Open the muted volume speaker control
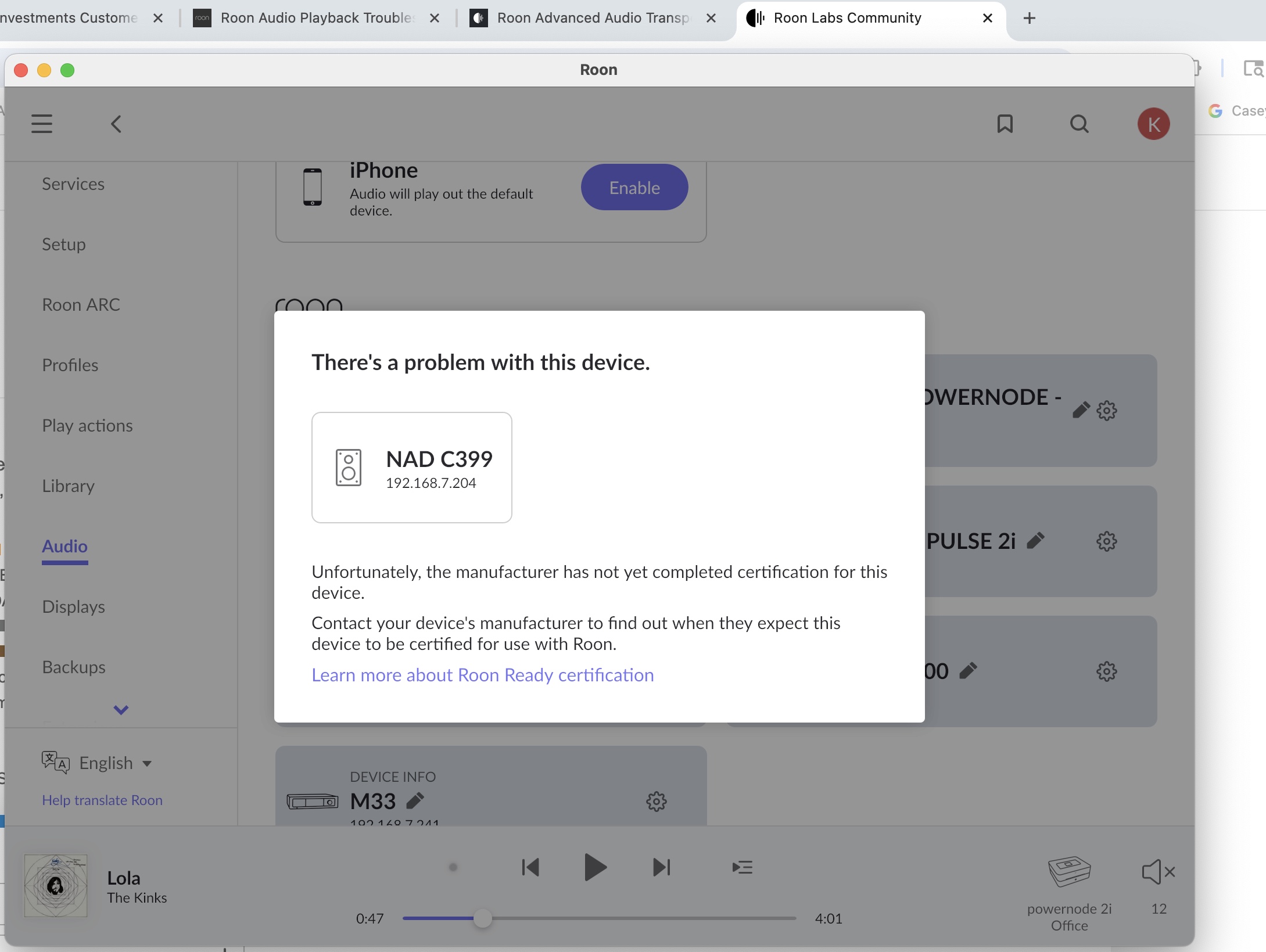Viewport: 1266px width, 952px height. coord(1158,872)
